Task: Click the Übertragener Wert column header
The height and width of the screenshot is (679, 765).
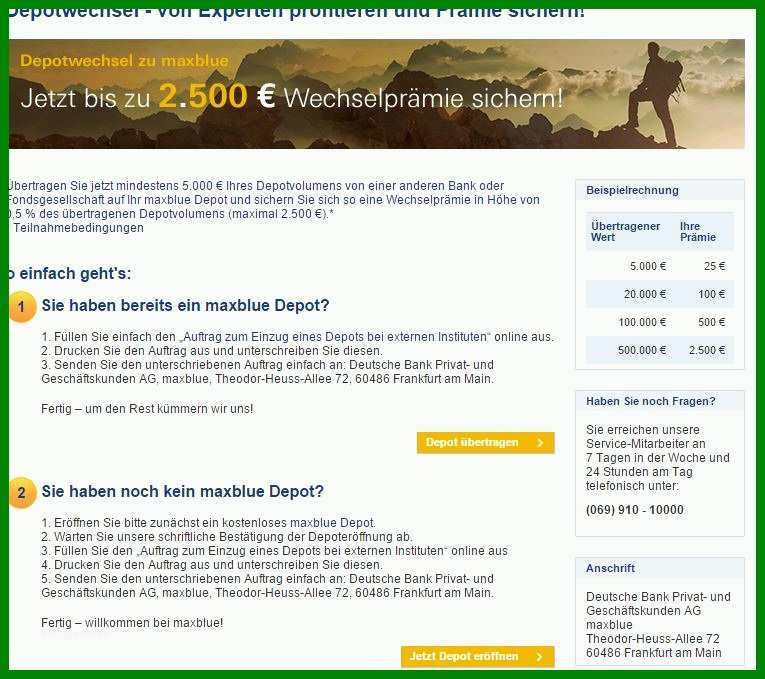Action: [625, 232]
